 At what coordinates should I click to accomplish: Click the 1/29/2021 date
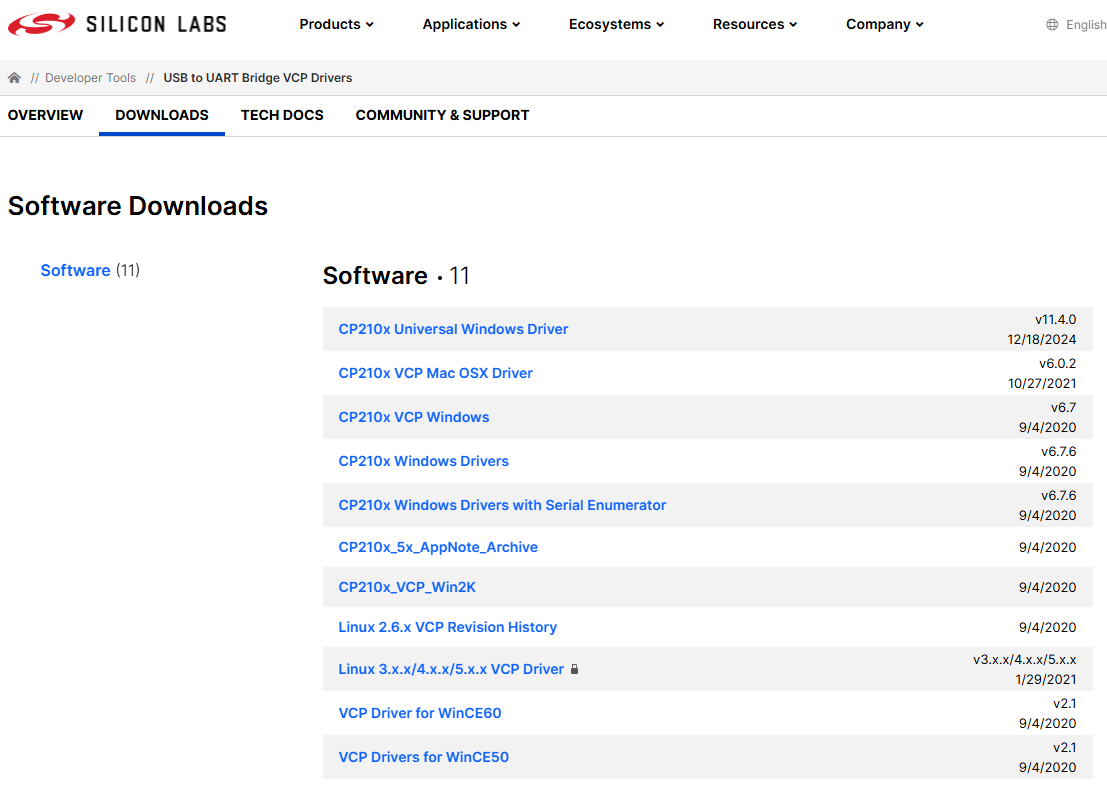click(x=1046, y=679)
